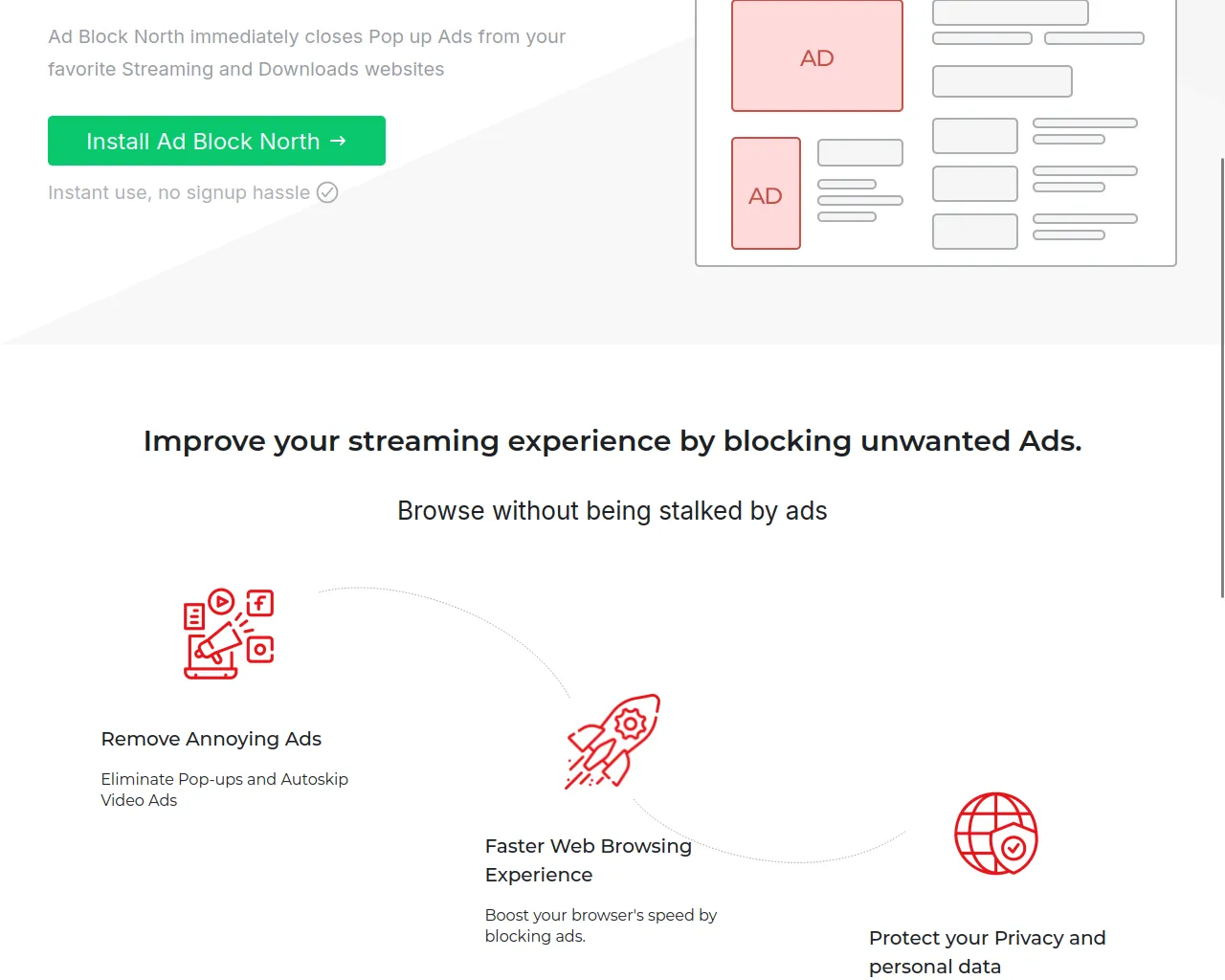This screenshot has width=1225, height=980.
Task: Click the small tall AD block illustration
Action: point(766,194)
